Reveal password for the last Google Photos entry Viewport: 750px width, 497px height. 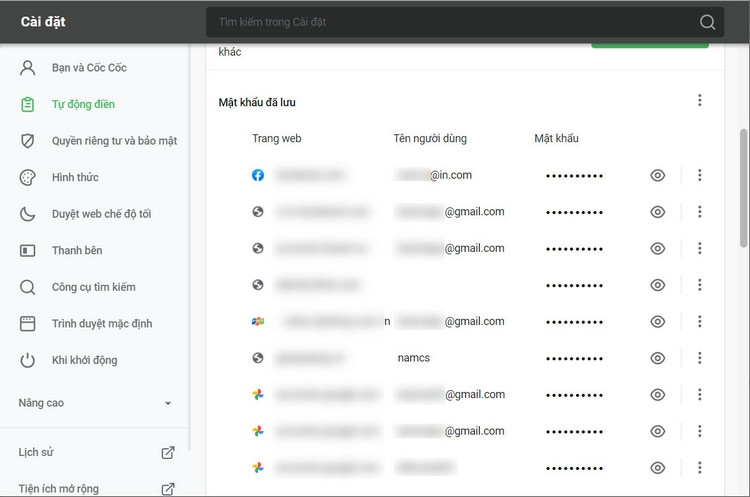tap(658, 468)
